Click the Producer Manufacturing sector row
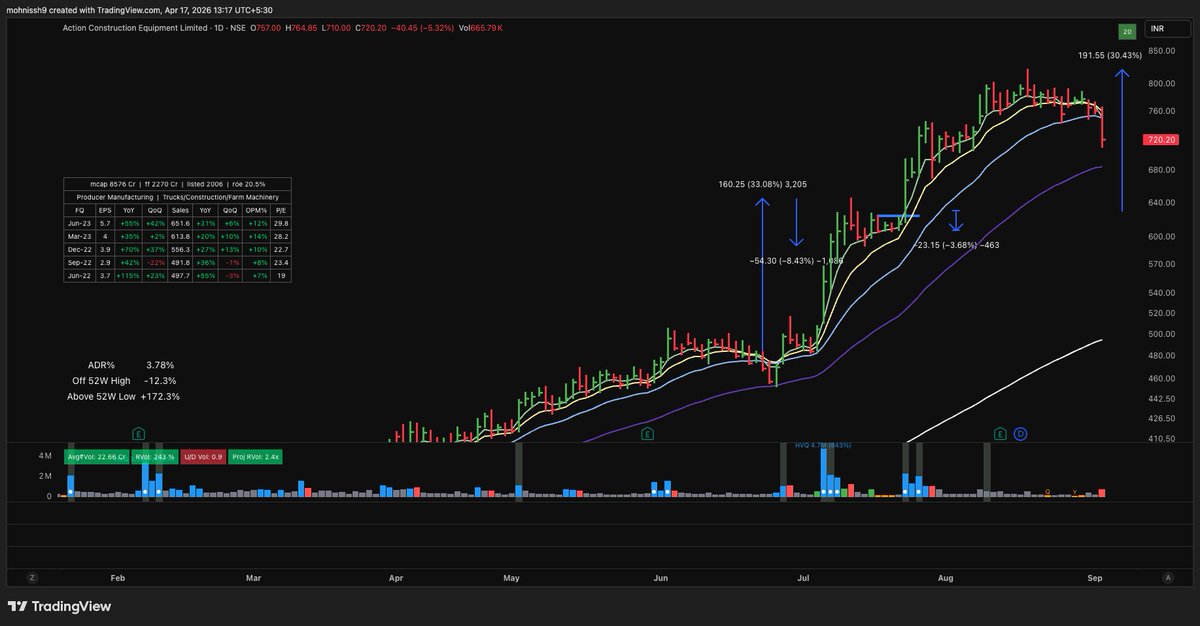Image resolution: width=1200 pixels, height=626 pixels. (177, 197)
